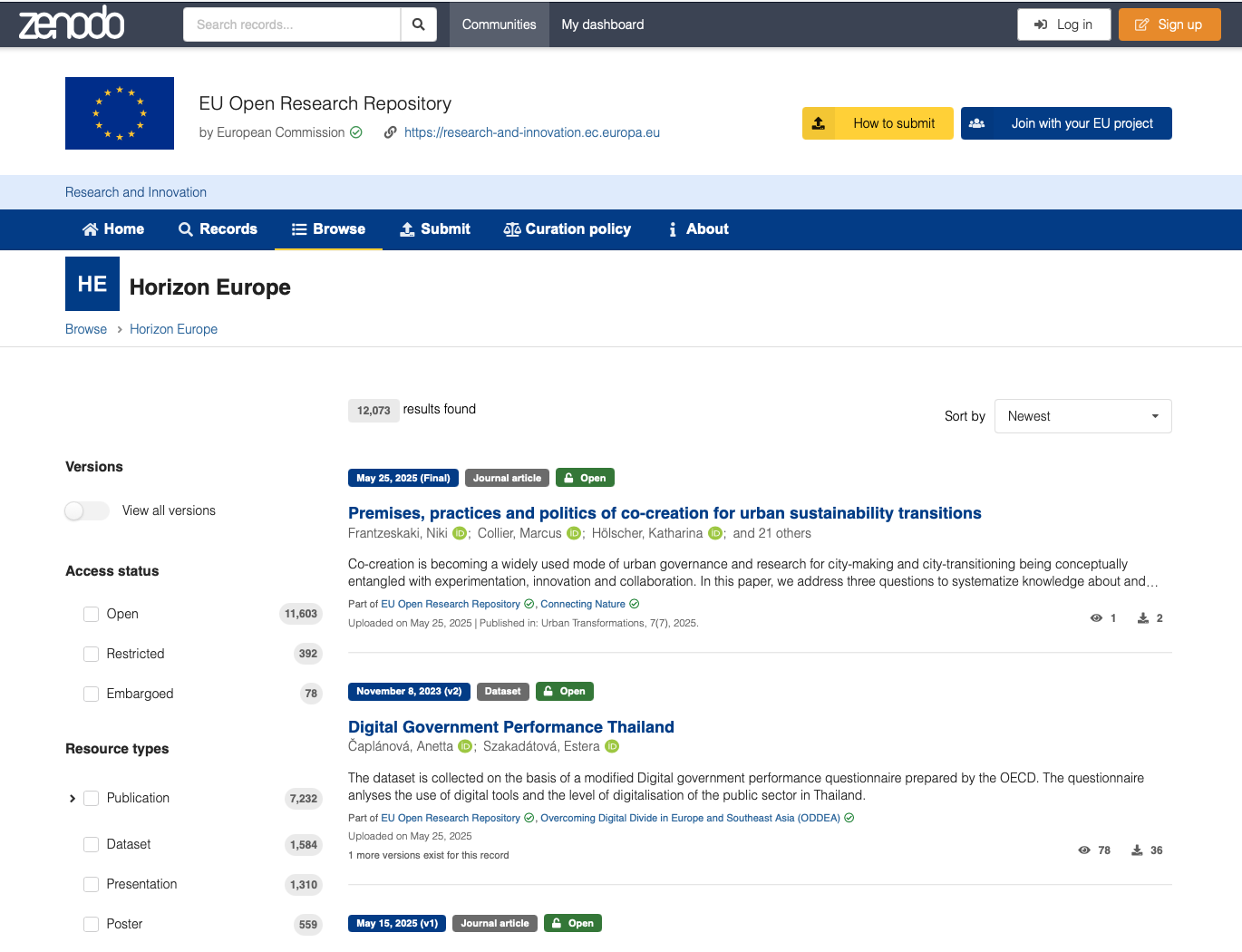The height and width of the screenshot is (952, 1242).
Task: Open the Records tab
Action: pos(218,229)
